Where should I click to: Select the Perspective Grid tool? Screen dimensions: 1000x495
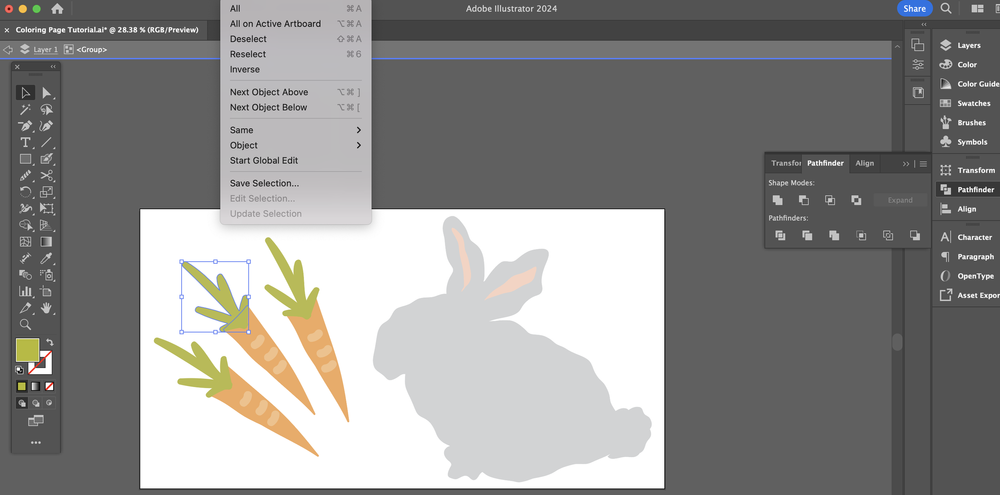pos(46,225)
